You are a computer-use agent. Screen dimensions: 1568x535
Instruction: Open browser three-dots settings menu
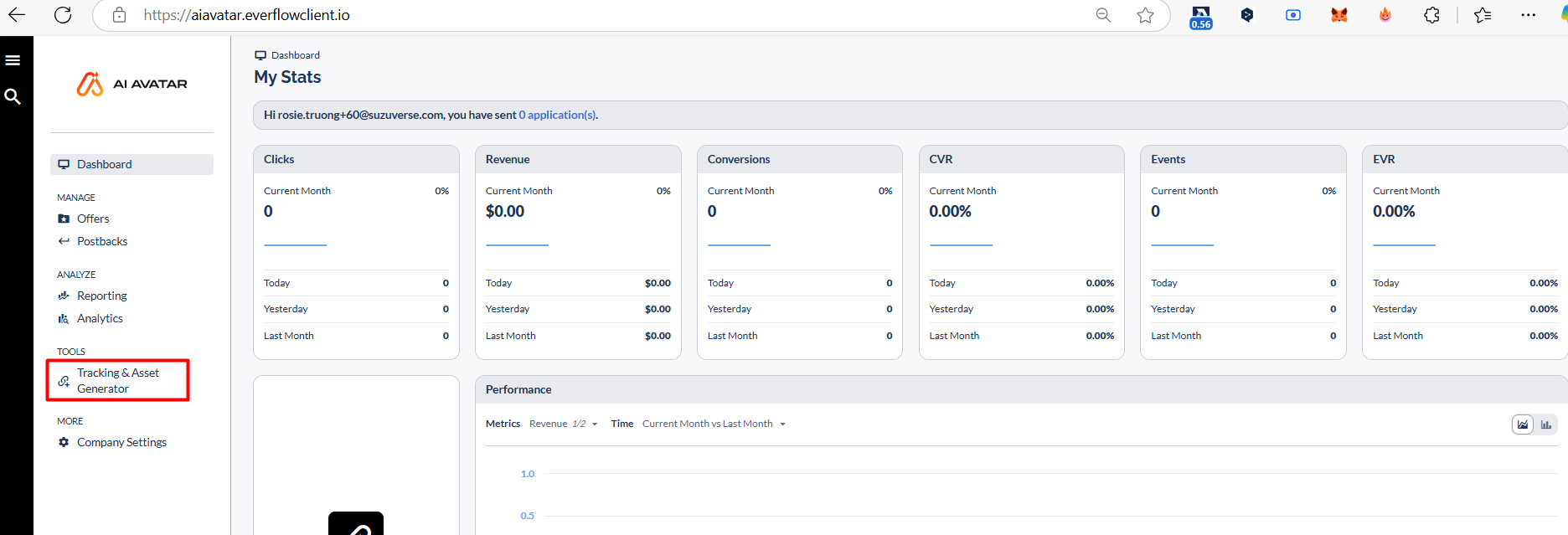[x=1529, y=15]
